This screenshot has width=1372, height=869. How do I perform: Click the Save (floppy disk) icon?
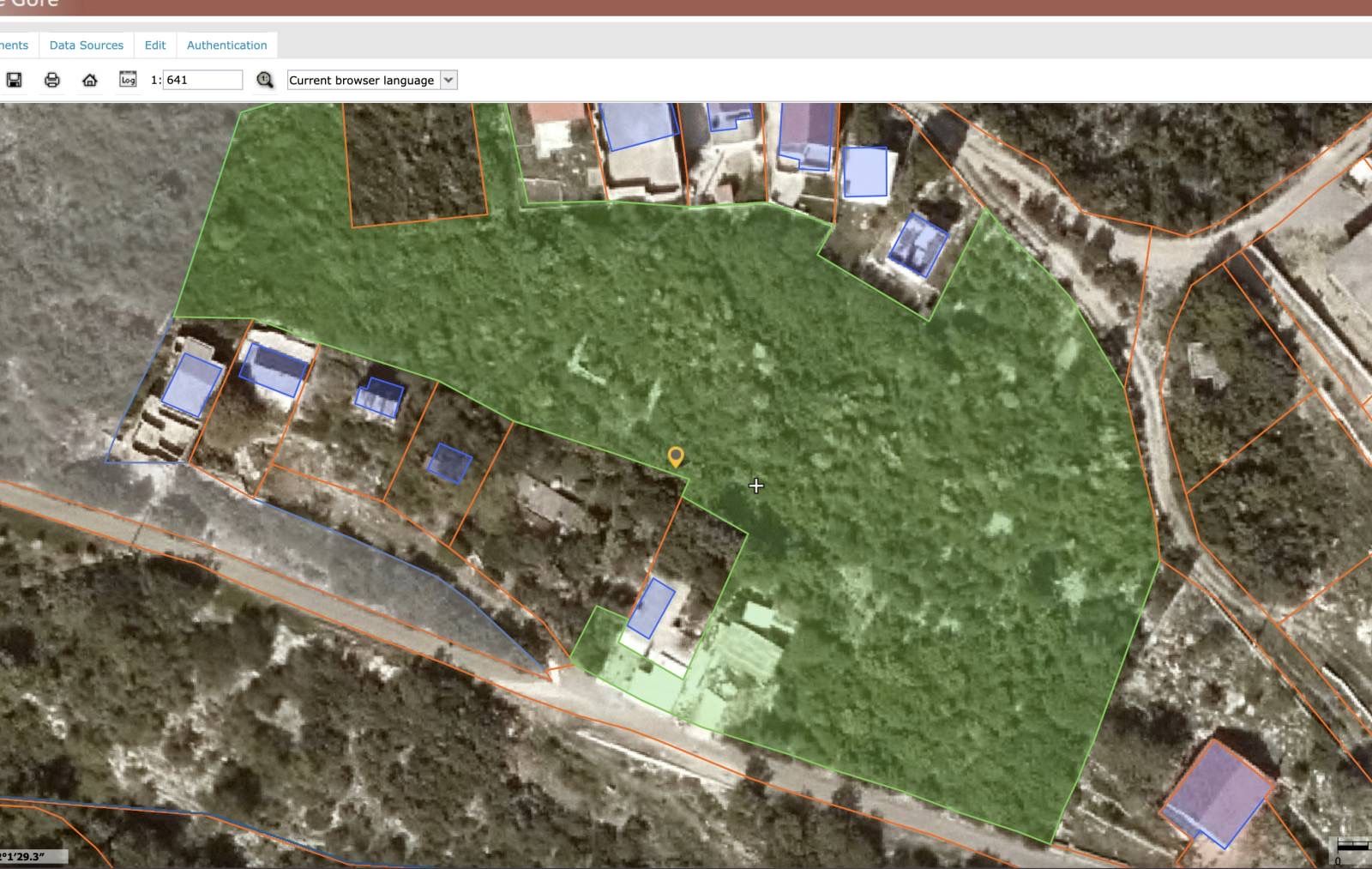pyautogui.click(x=14, y=80)
